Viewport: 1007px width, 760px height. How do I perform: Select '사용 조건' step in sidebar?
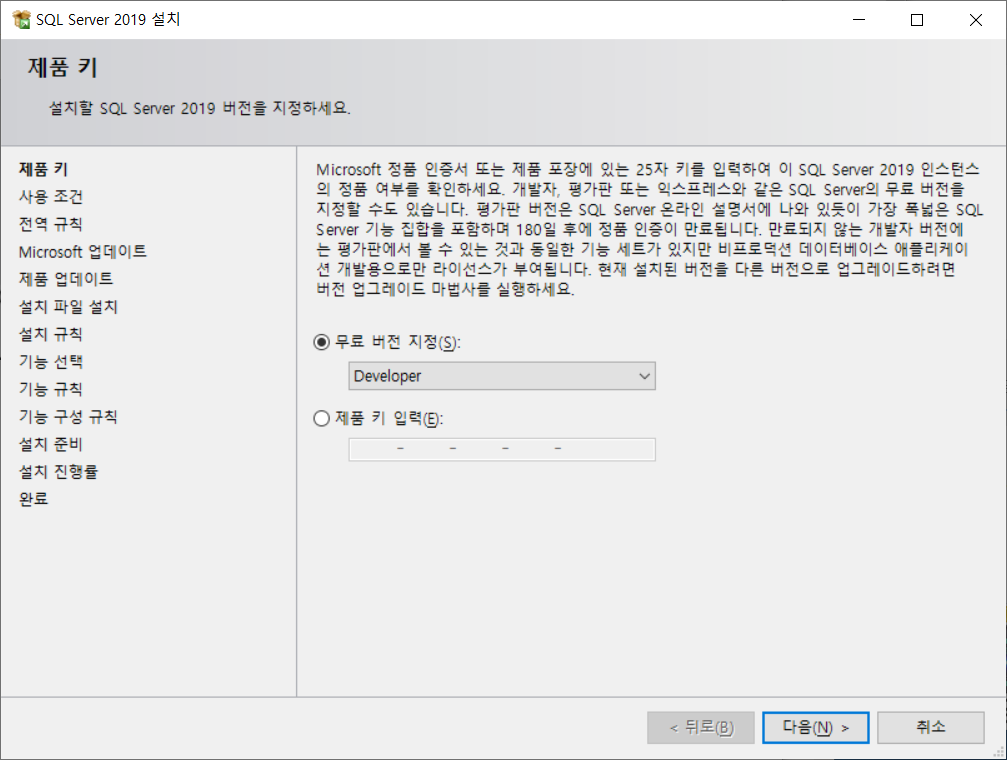51,197
